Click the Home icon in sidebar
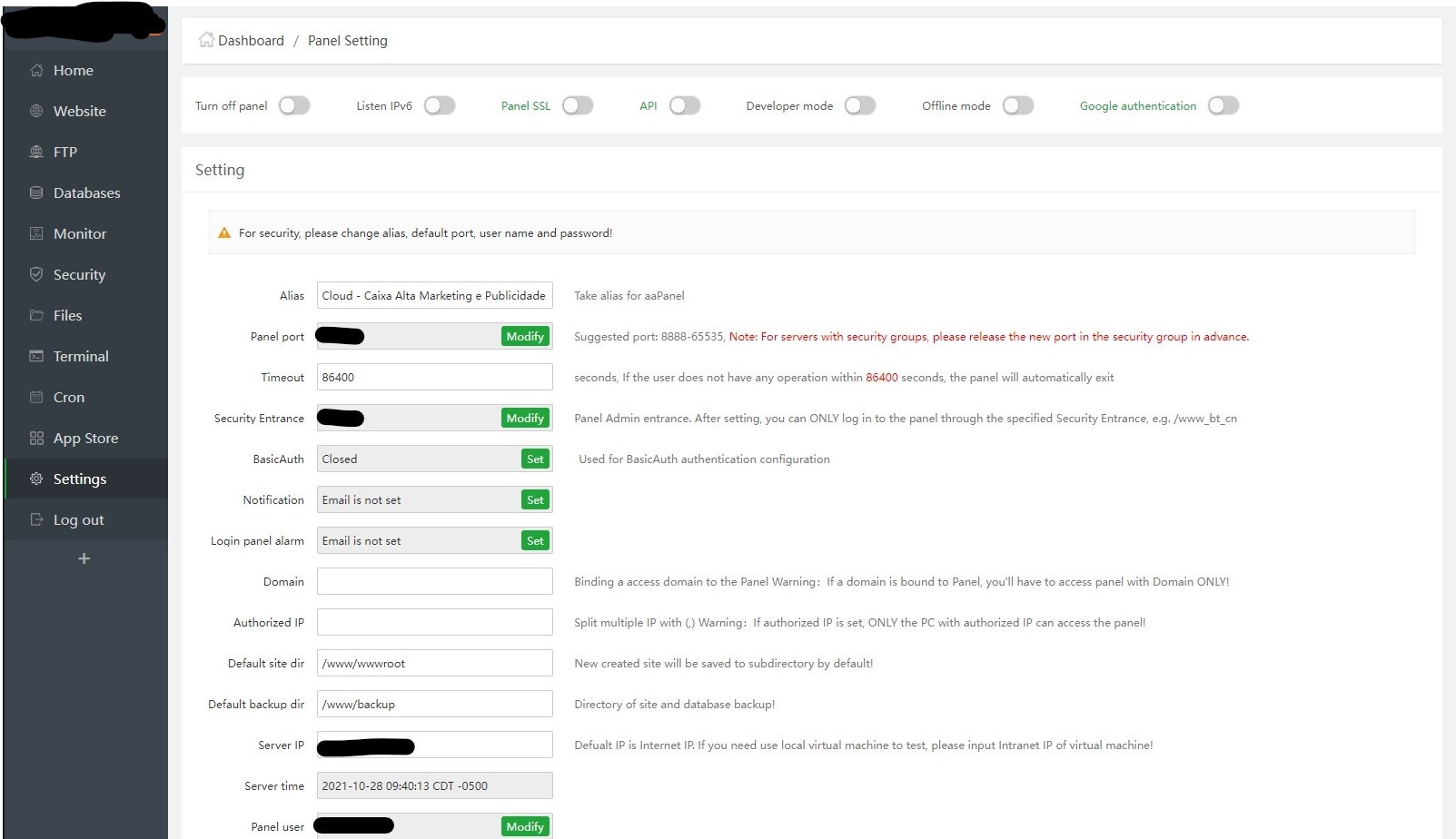1456x839 pixels. [36, 70]
